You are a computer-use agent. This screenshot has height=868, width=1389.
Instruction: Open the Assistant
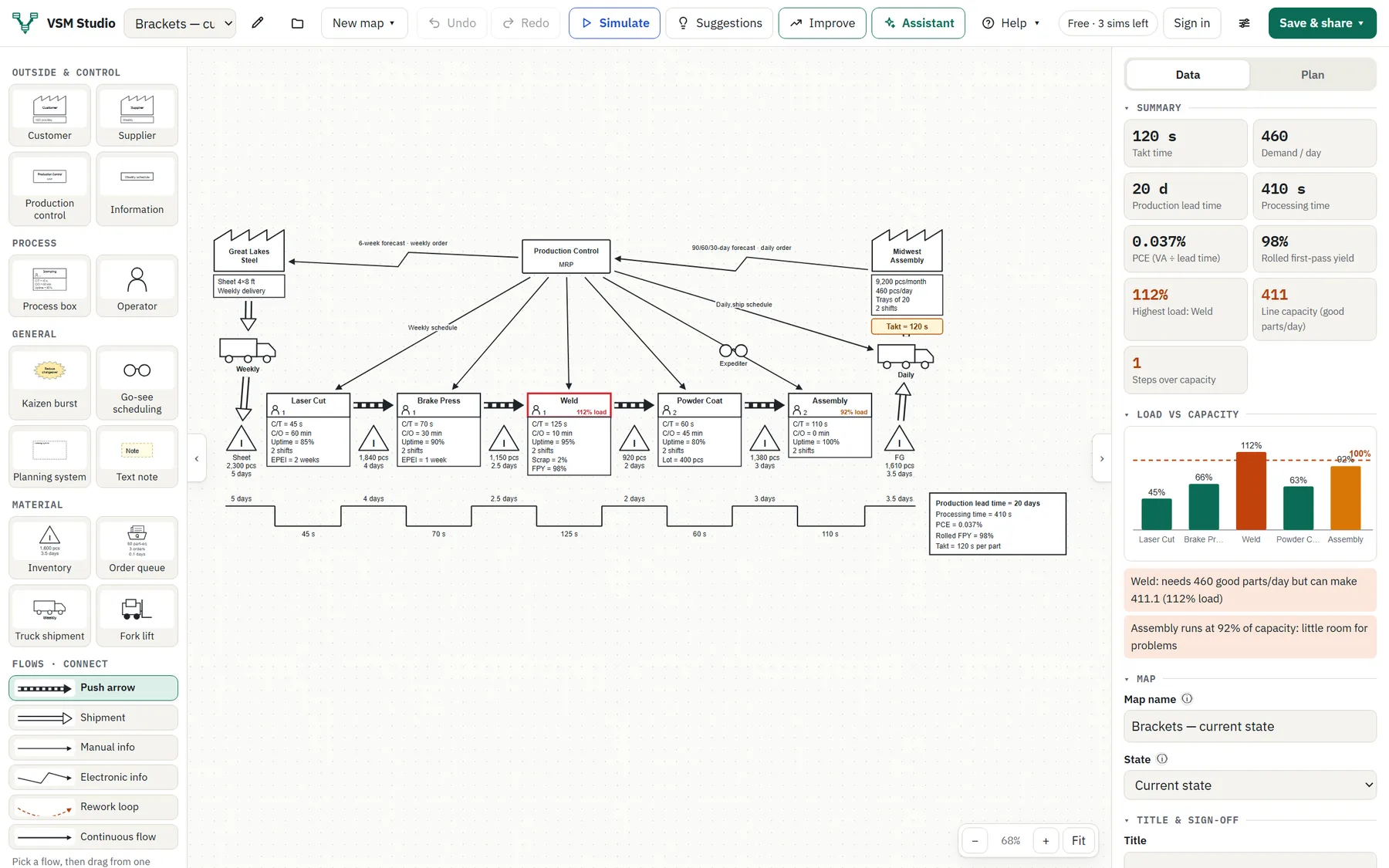(x=918, y=23)
